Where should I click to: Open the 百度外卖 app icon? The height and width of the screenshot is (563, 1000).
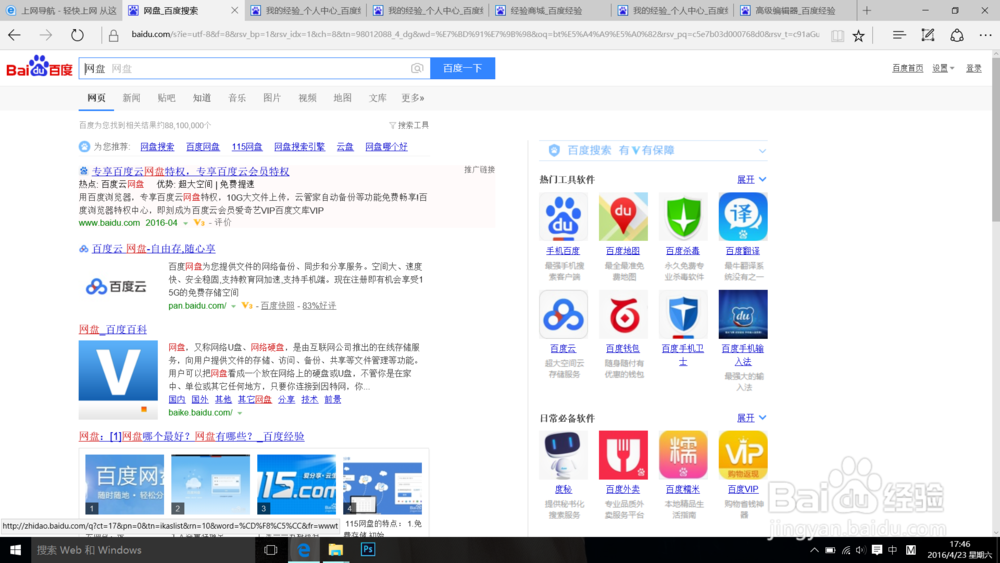[x=623, y=455]
